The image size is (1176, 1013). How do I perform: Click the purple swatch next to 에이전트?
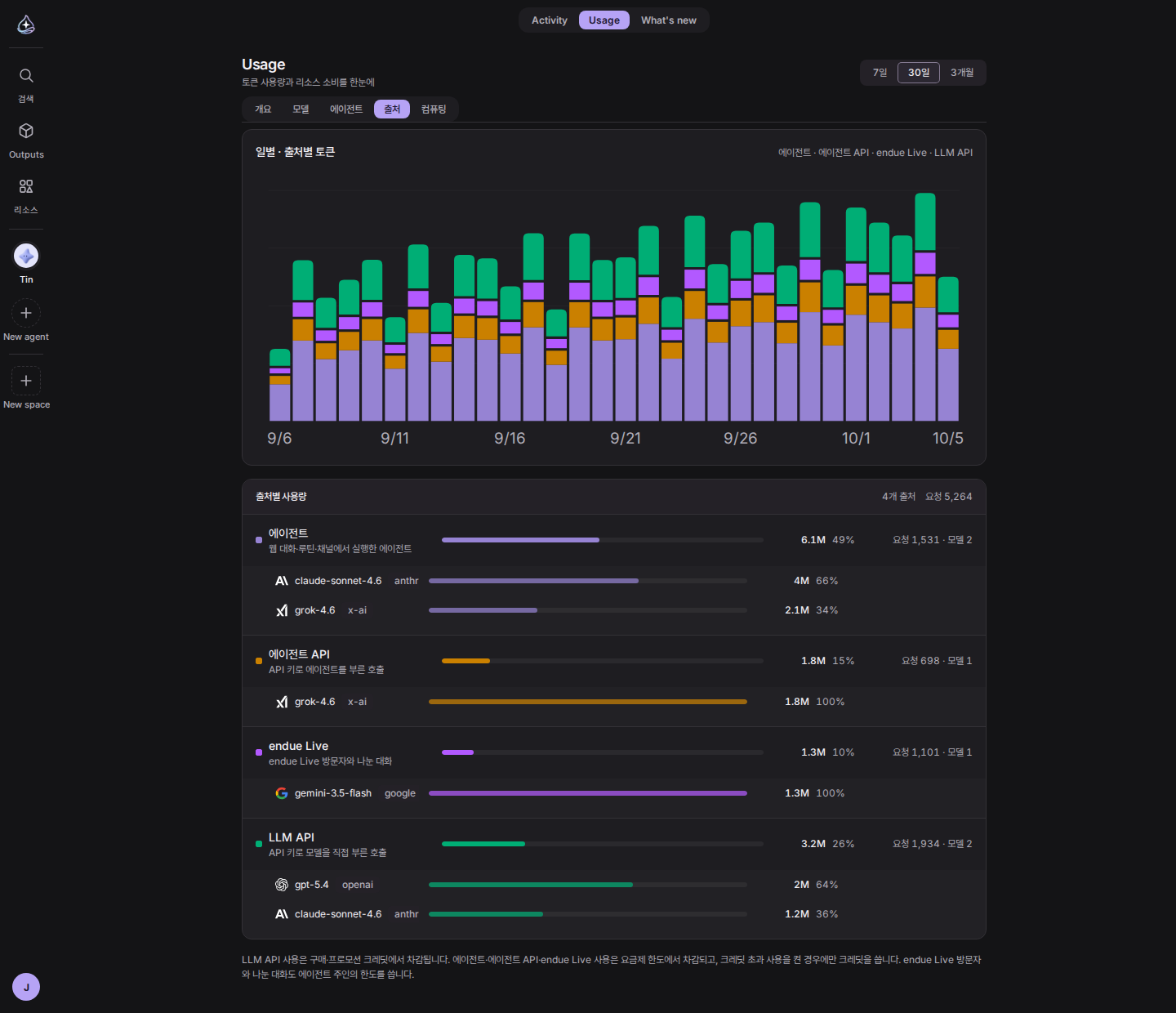point(259,540)
